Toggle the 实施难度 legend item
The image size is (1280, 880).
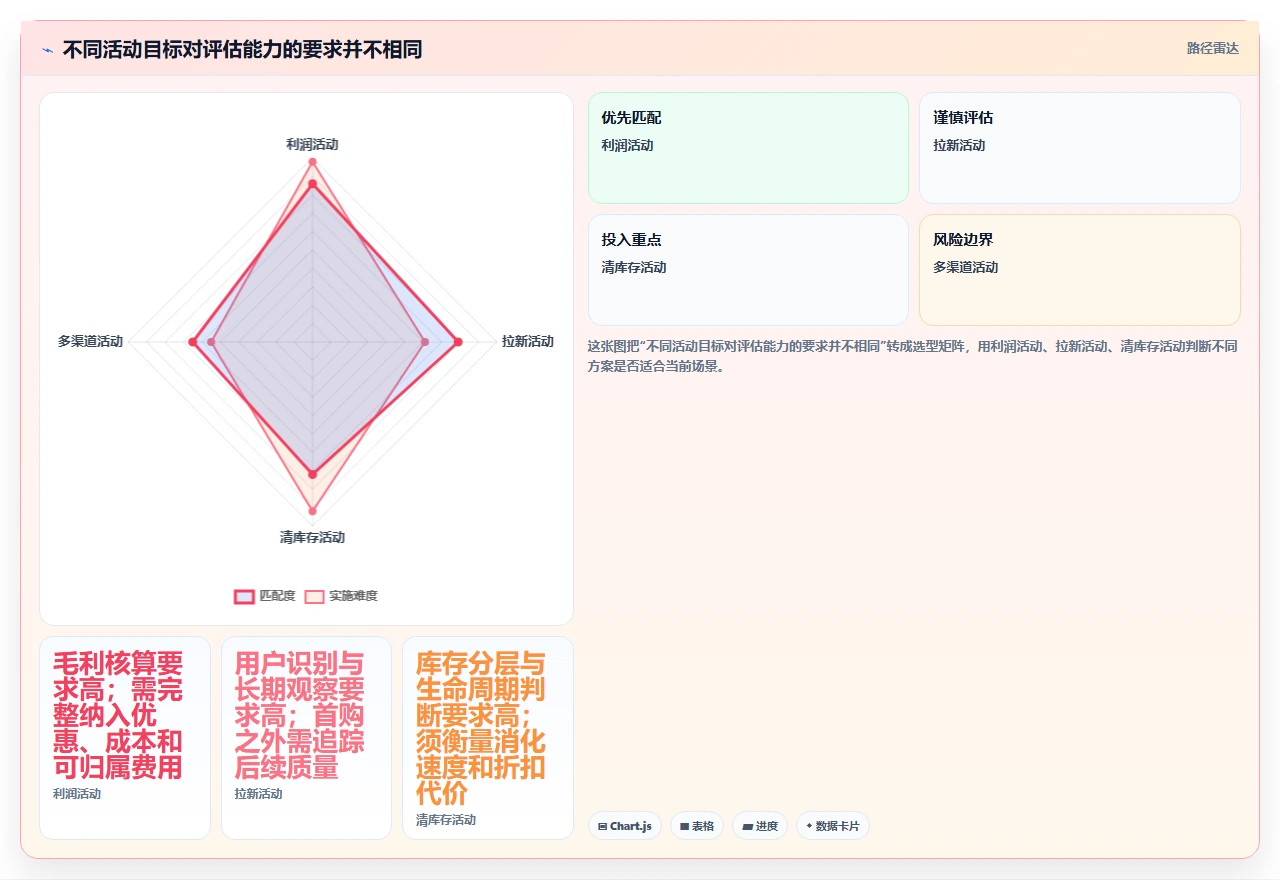(341, 596)
